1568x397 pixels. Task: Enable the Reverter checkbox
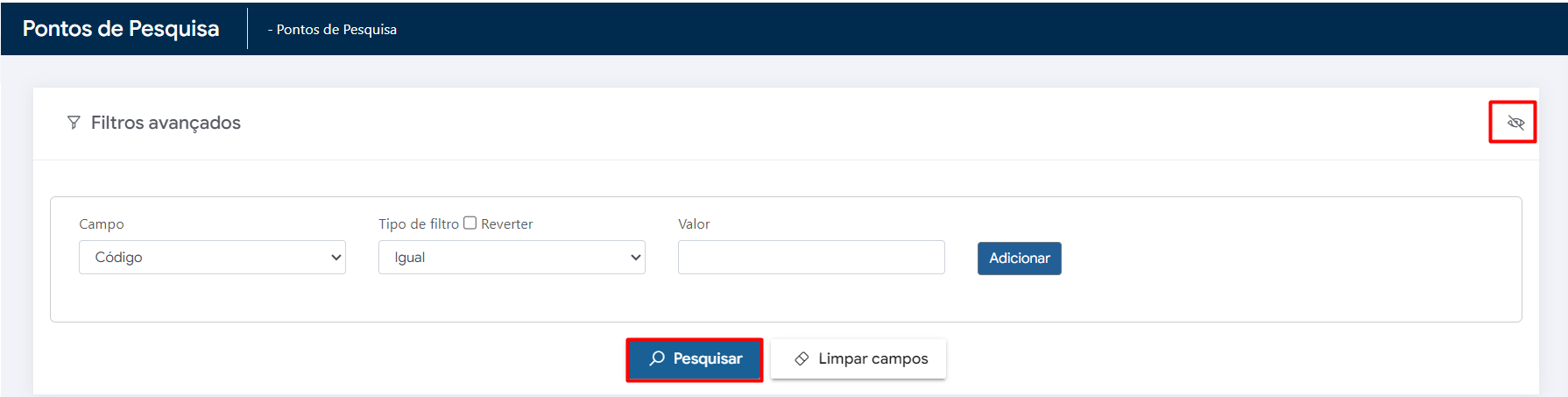click(470, 223)
